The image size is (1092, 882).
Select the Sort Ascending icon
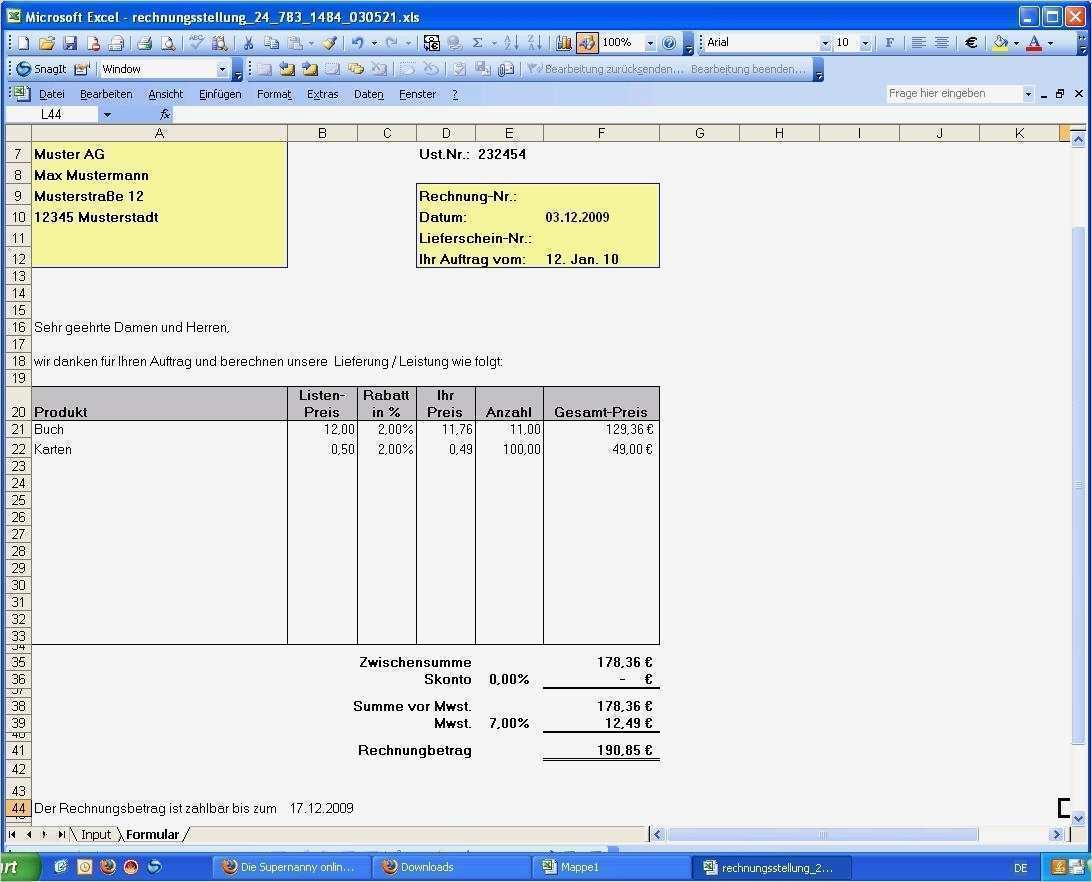[x=512, y=43]
